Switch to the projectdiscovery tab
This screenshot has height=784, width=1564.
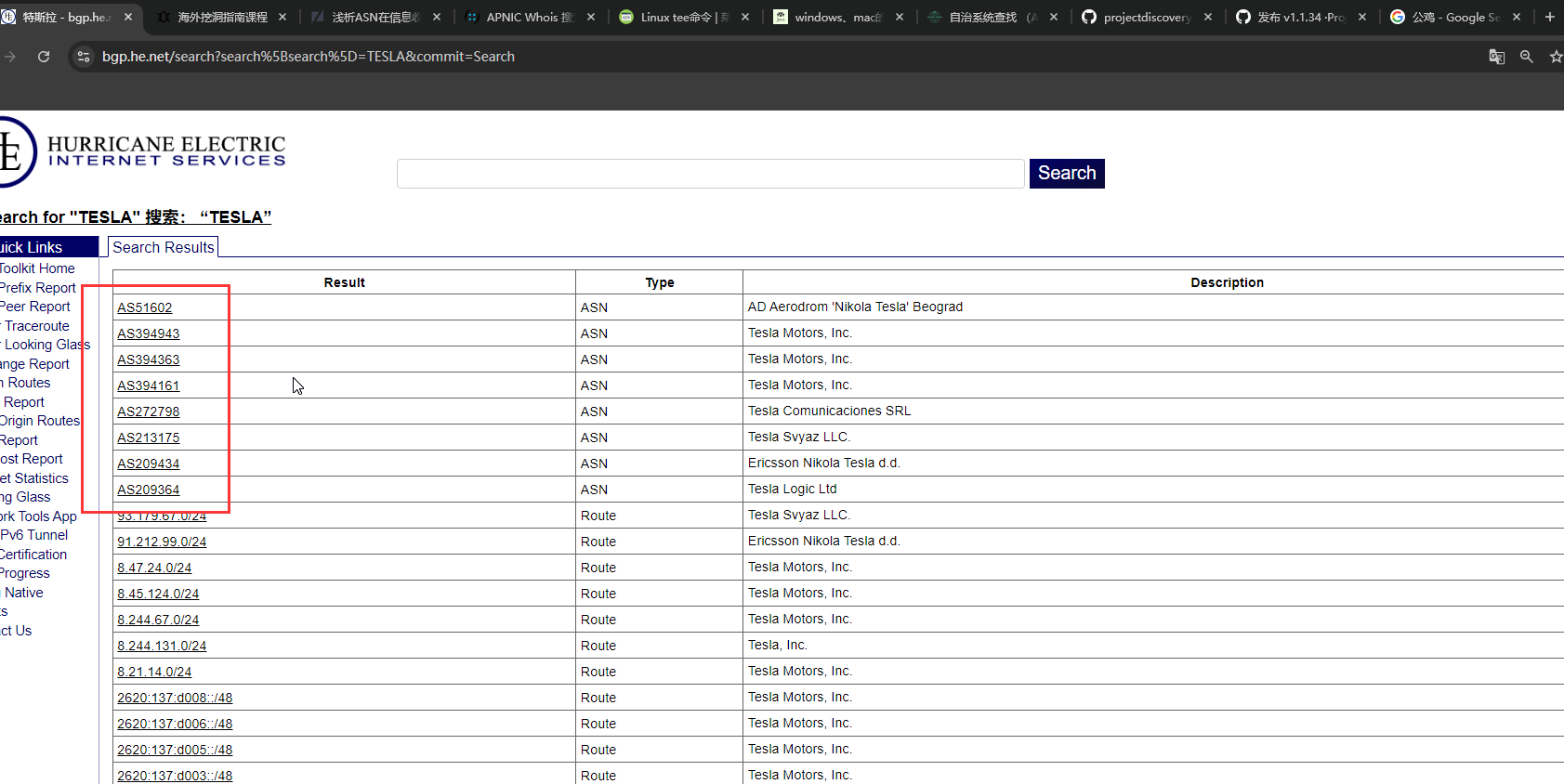click(x=1148, y=17)
